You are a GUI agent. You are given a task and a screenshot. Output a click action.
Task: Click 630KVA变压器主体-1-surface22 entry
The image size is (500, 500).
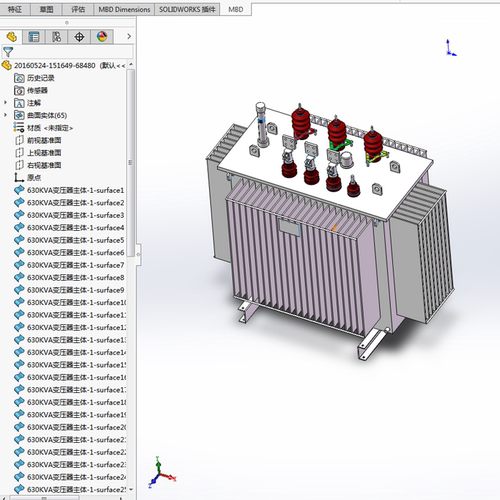70,452
